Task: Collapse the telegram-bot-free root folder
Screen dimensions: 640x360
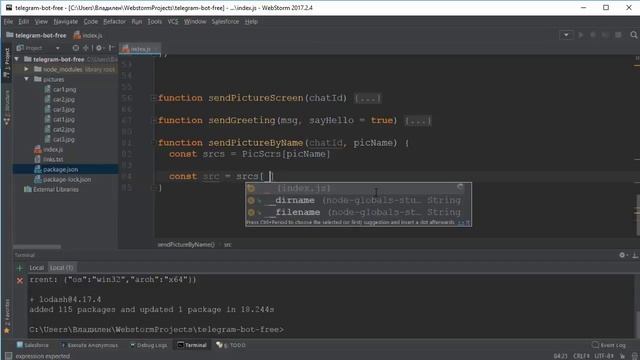Action: (x=17, y=59)
